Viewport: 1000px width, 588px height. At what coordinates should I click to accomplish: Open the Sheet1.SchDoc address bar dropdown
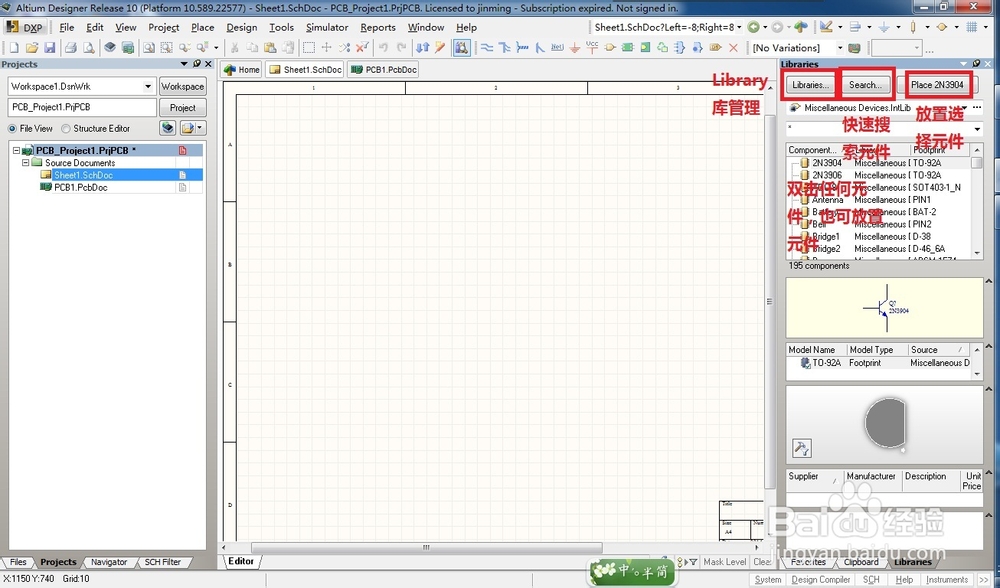[x=739, y=27]
